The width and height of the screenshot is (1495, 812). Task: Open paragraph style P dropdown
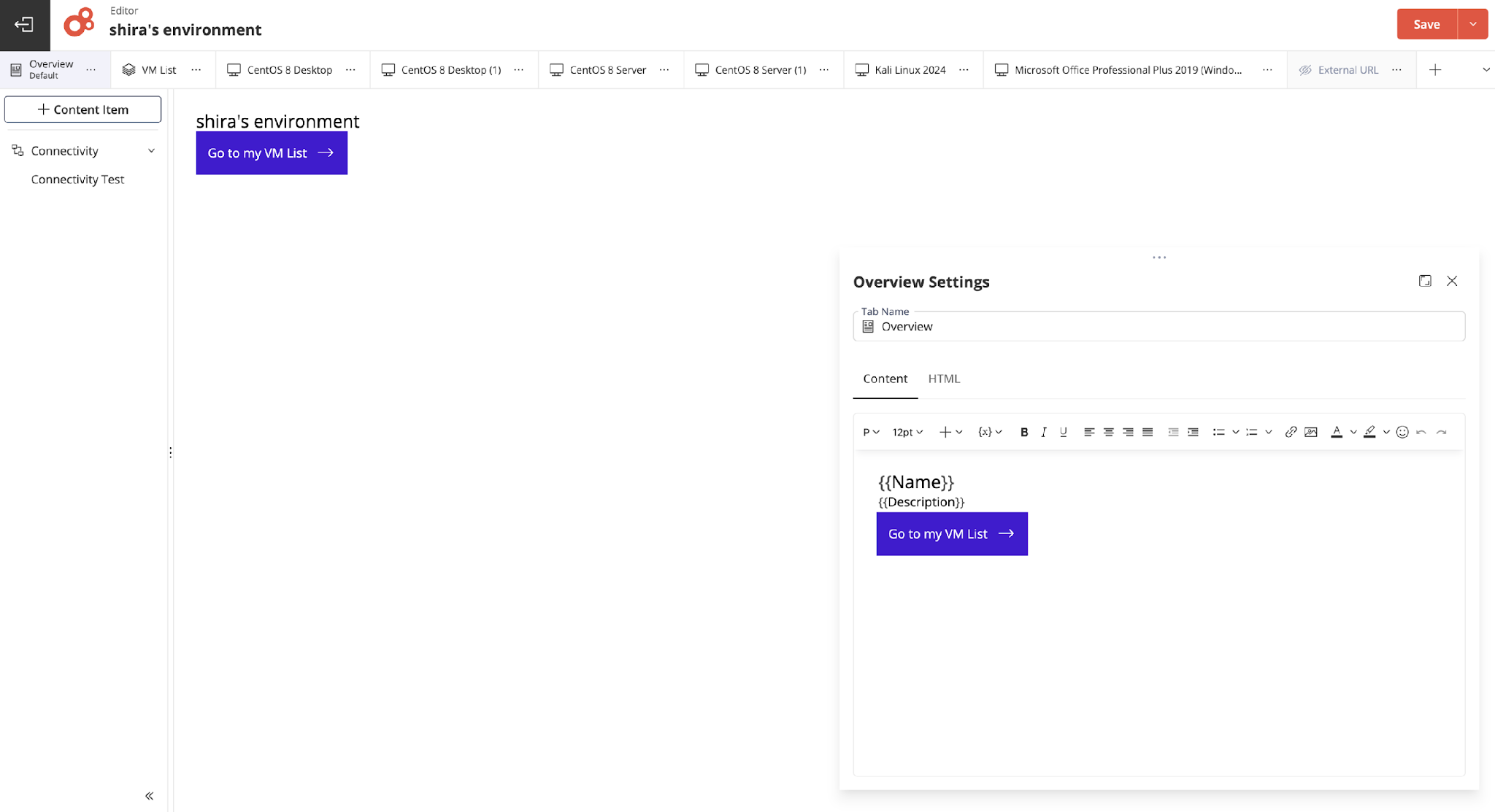click(871, 432)
